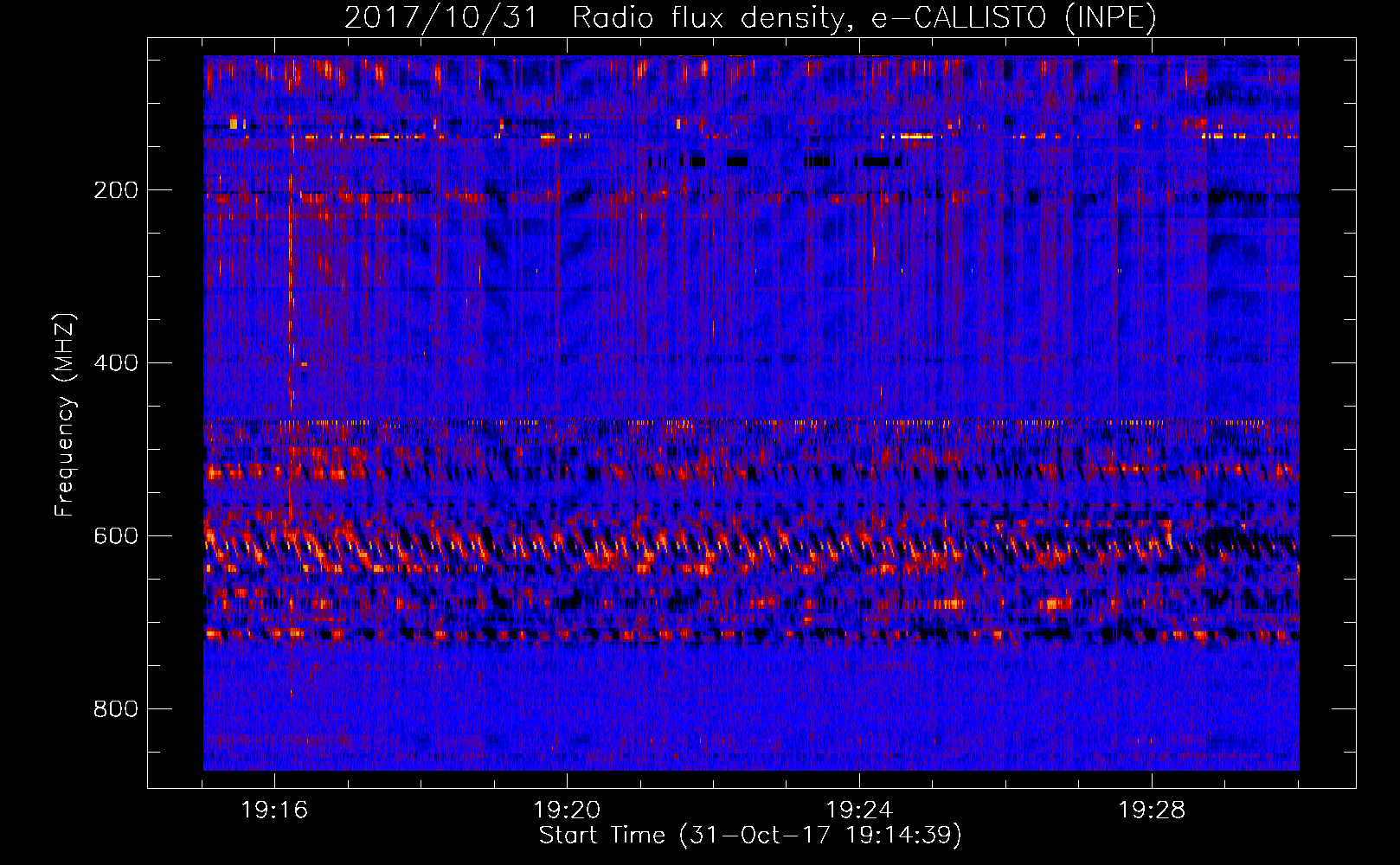The width and height of the screenshot is (1400, 865).
Task: Click the 200 frequency tick label
Action: pyautogui.click(x=116, y=190)
